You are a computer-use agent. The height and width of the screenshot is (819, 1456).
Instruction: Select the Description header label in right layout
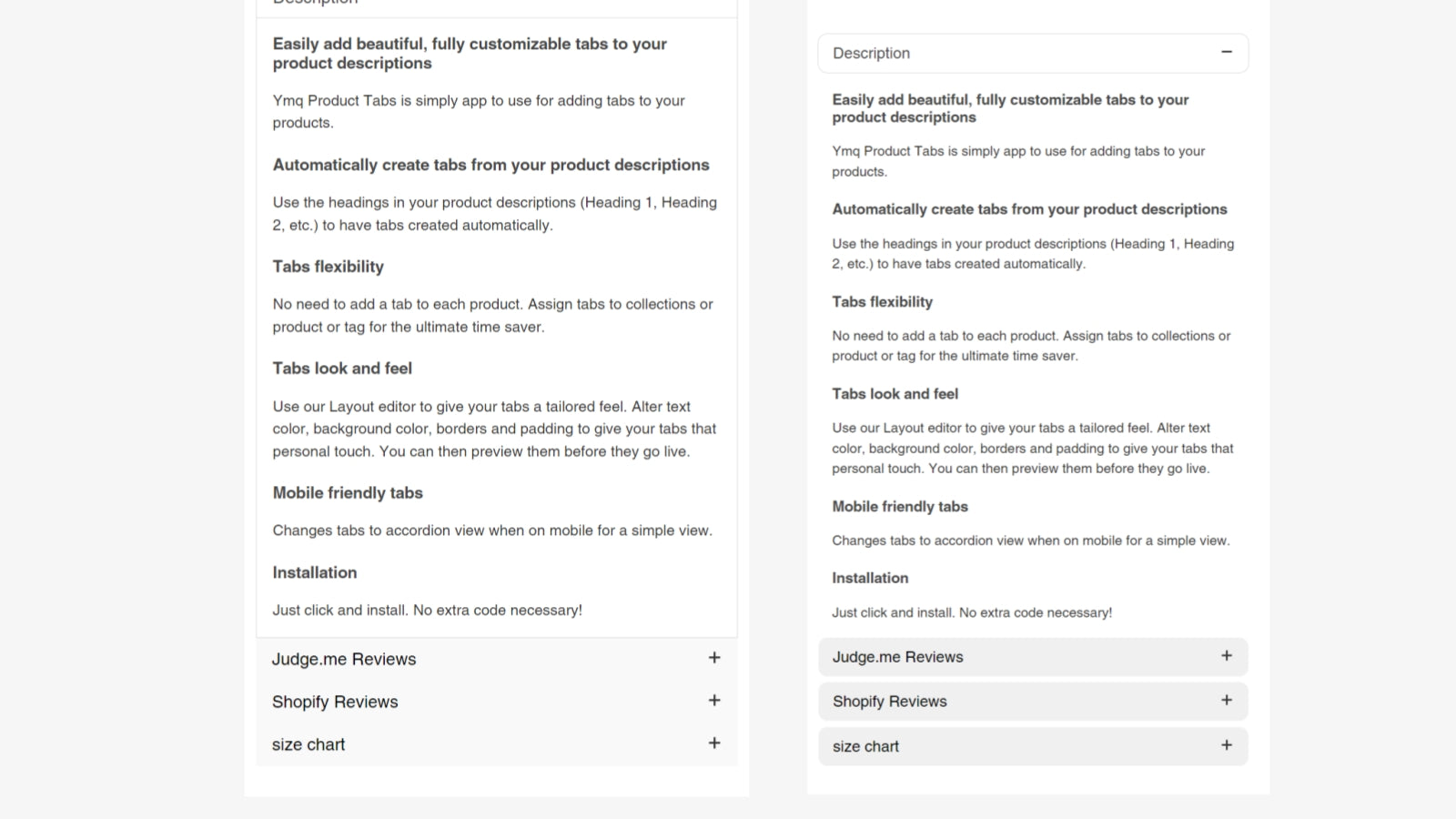(871, 53)
